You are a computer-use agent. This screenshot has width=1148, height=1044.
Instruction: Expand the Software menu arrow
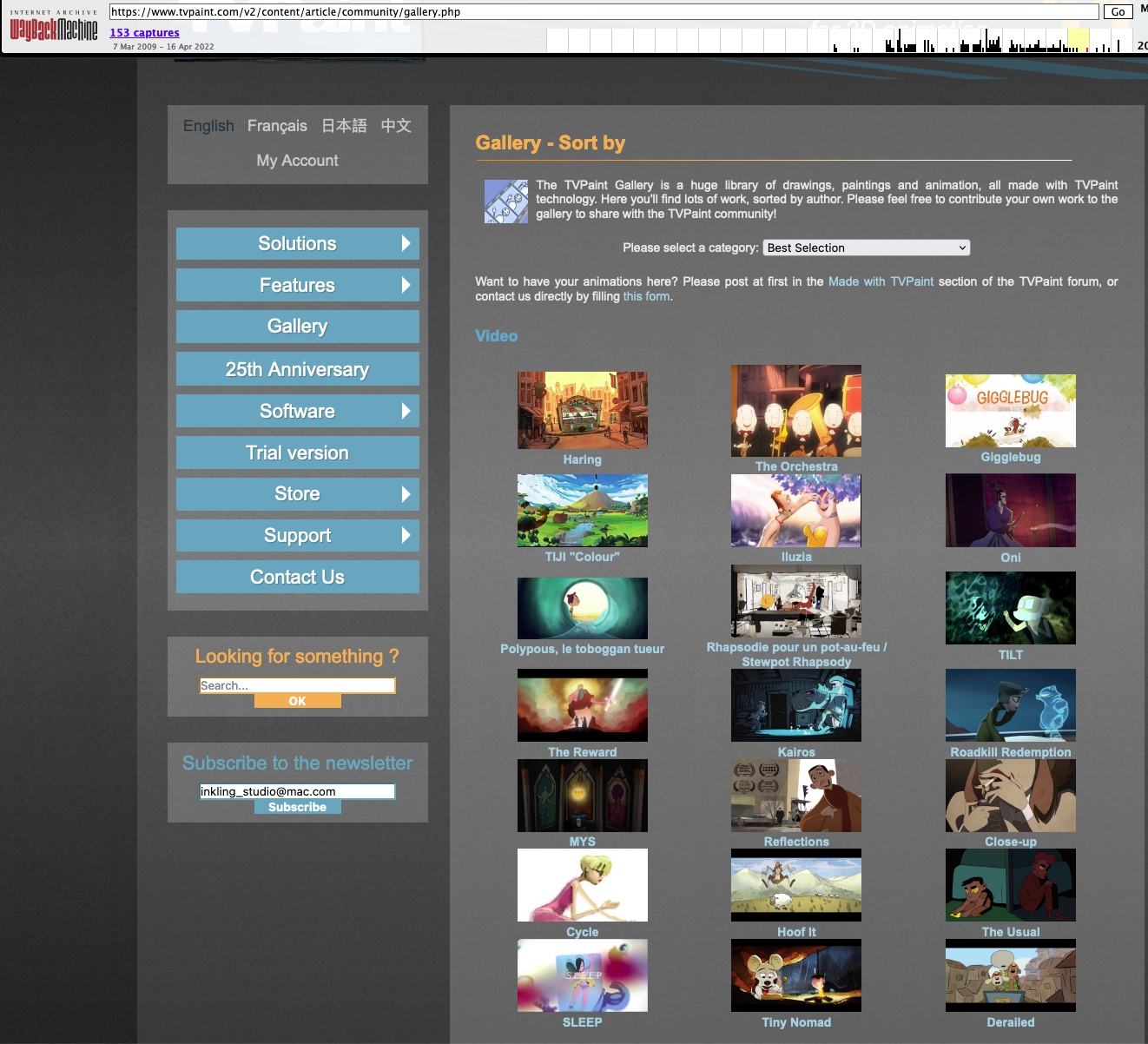click(x=406, y=411)
